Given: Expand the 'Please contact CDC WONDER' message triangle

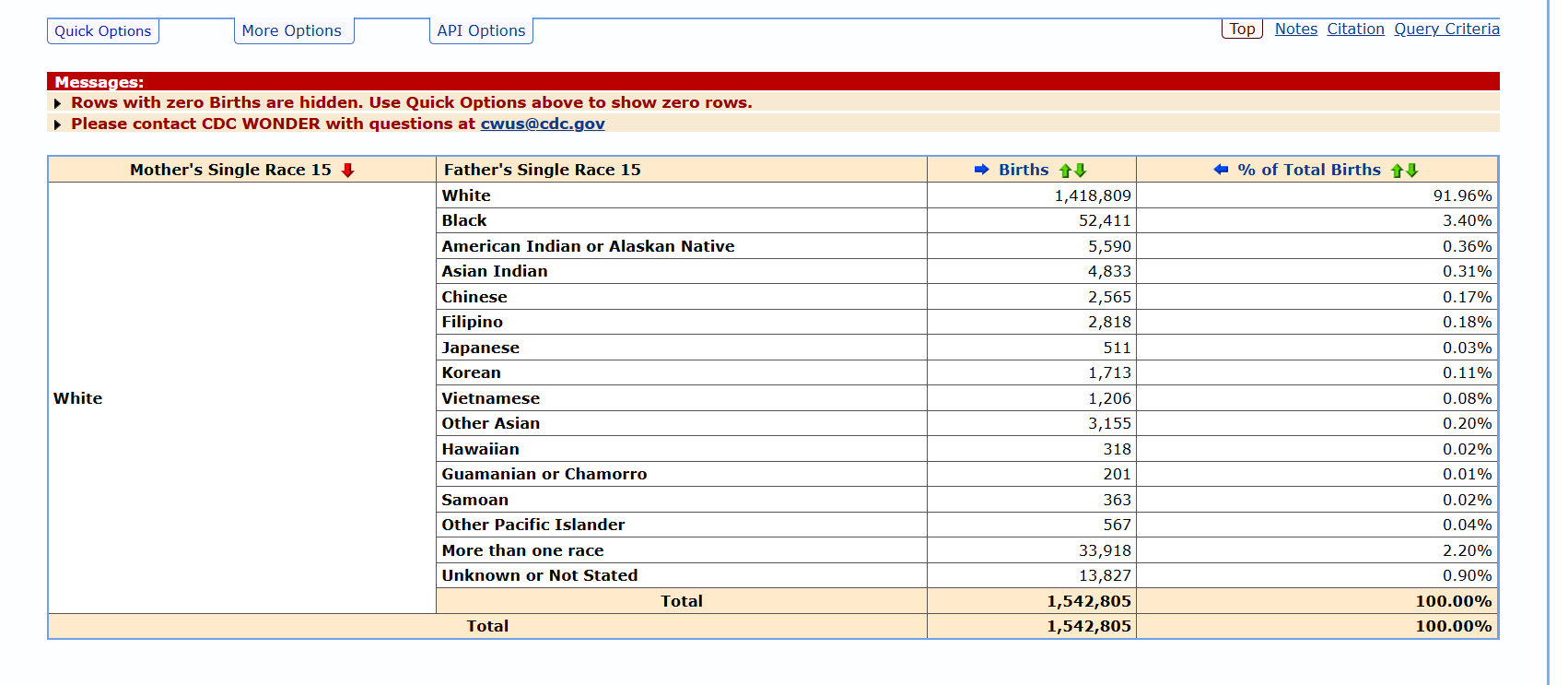Looking at the screenshot, I should [x=58, y=124].
